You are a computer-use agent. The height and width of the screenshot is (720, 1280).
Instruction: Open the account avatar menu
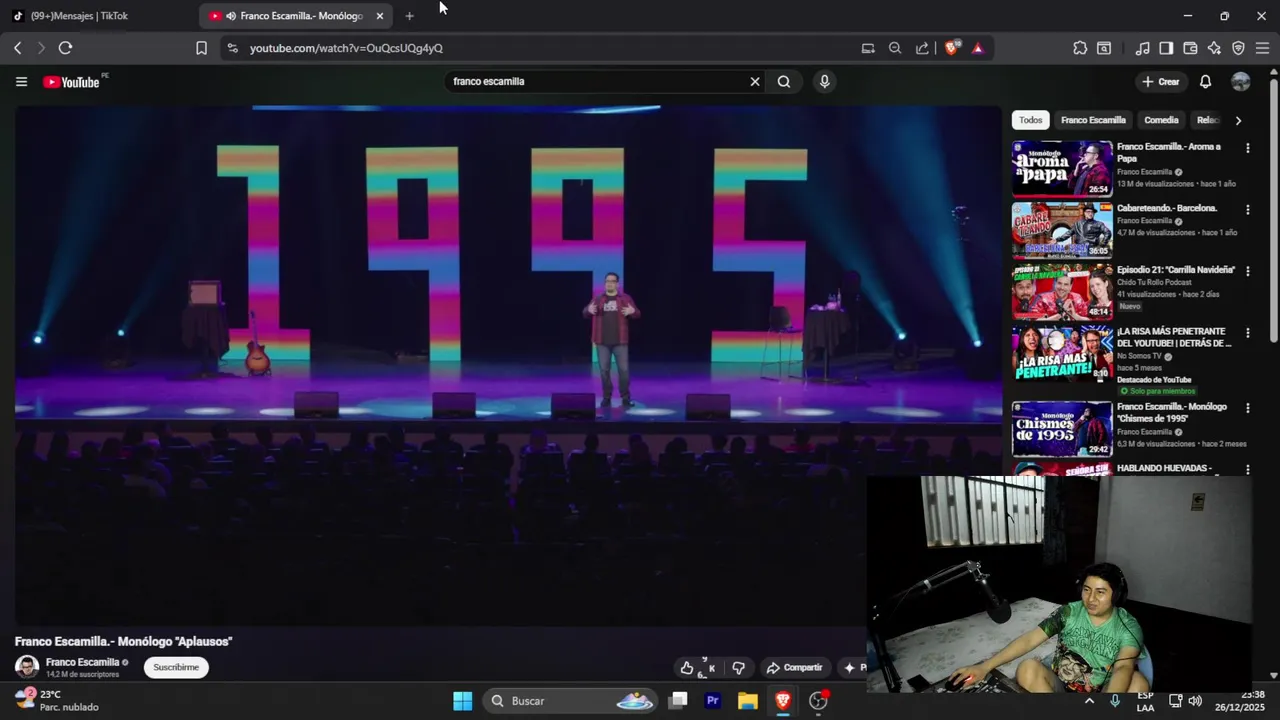pos(1241,82)
